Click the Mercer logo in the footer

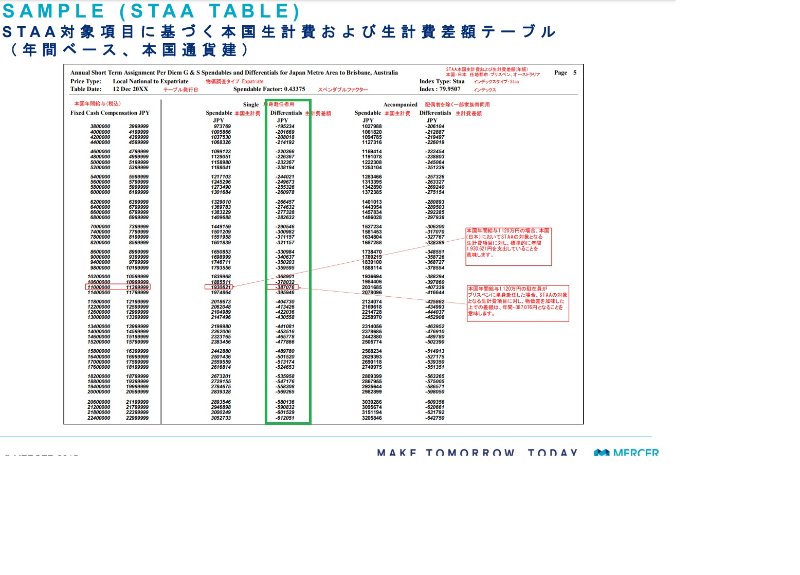627,453
